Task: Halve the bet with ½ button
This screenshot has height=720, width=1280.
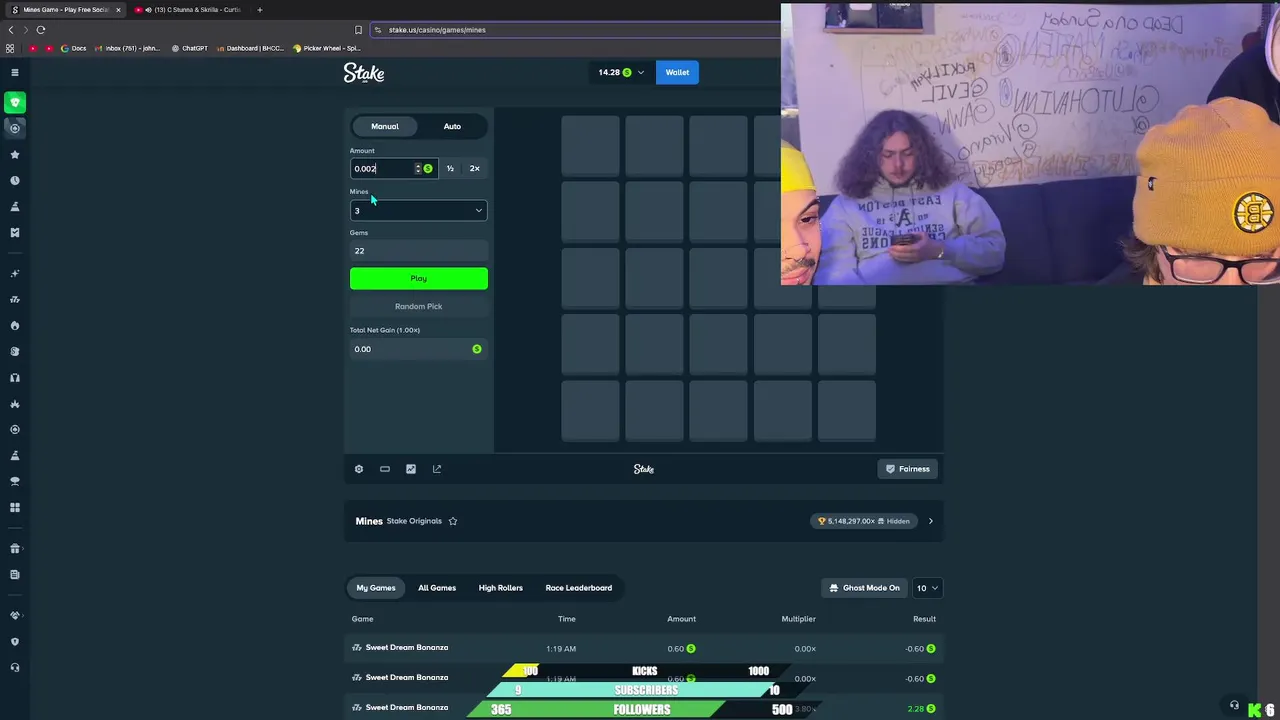Action: click(450, 168)
